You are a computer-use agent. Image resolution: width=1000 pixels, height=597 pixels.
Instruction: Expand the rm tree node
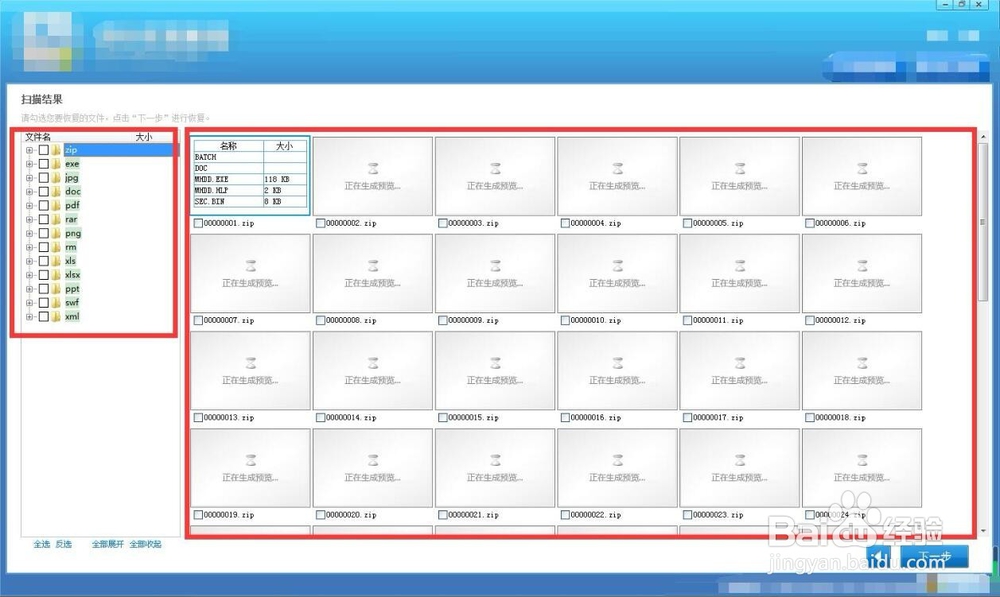click(x=29, y=247)
